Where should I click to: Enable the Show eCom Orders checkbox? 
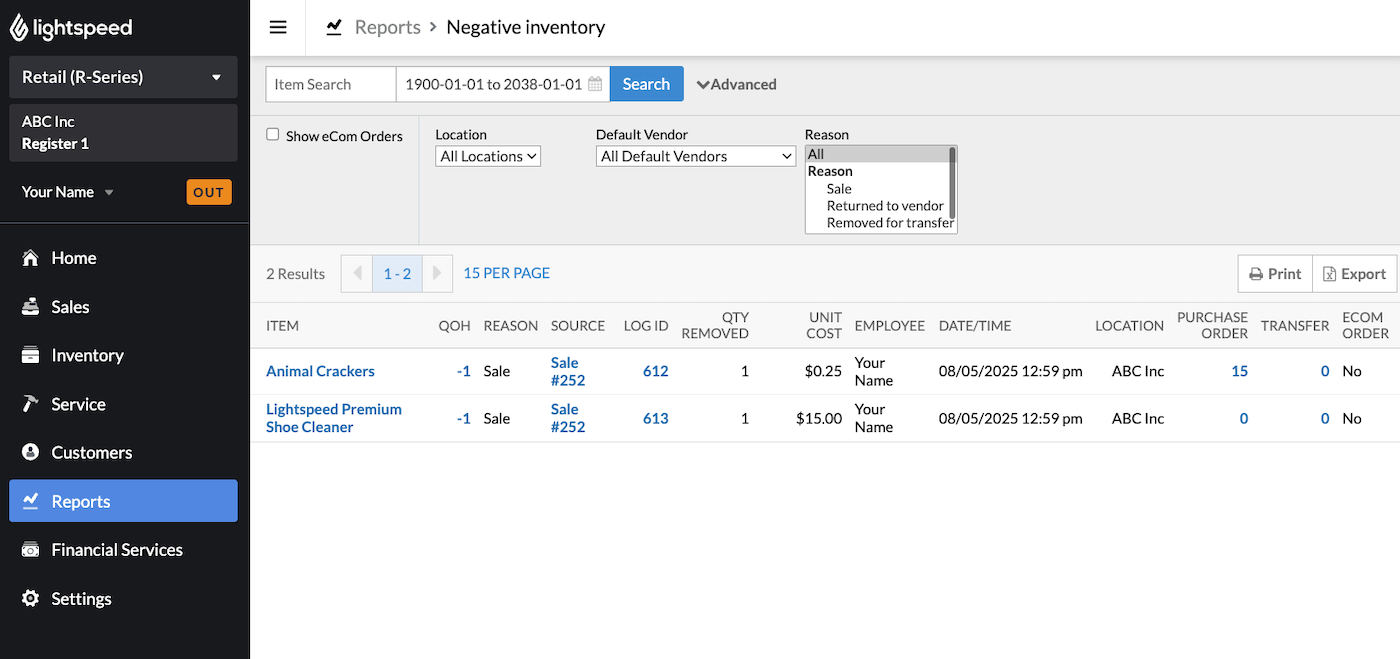(272, 135)
